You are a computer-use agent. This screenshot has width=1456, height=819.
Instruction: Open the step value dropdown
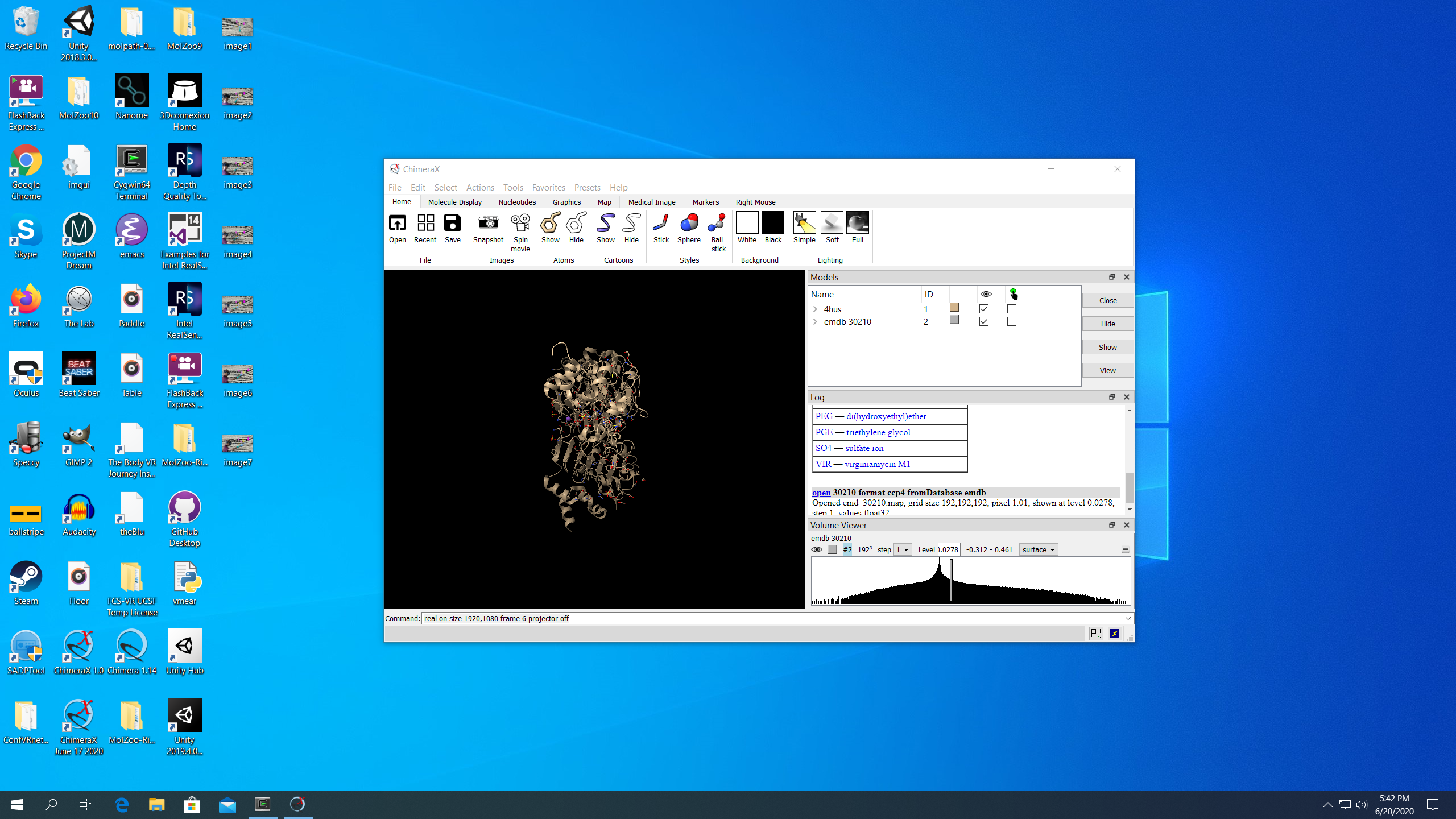pos(902,549)
